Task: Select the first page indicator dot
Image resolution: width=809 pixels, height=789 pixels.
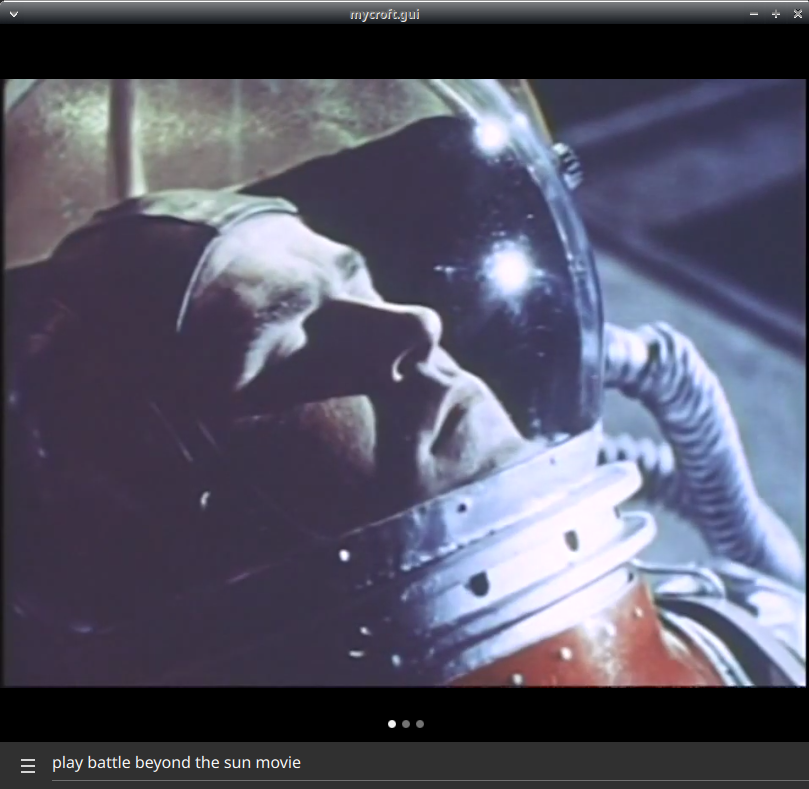Action: tap(392, 724)
